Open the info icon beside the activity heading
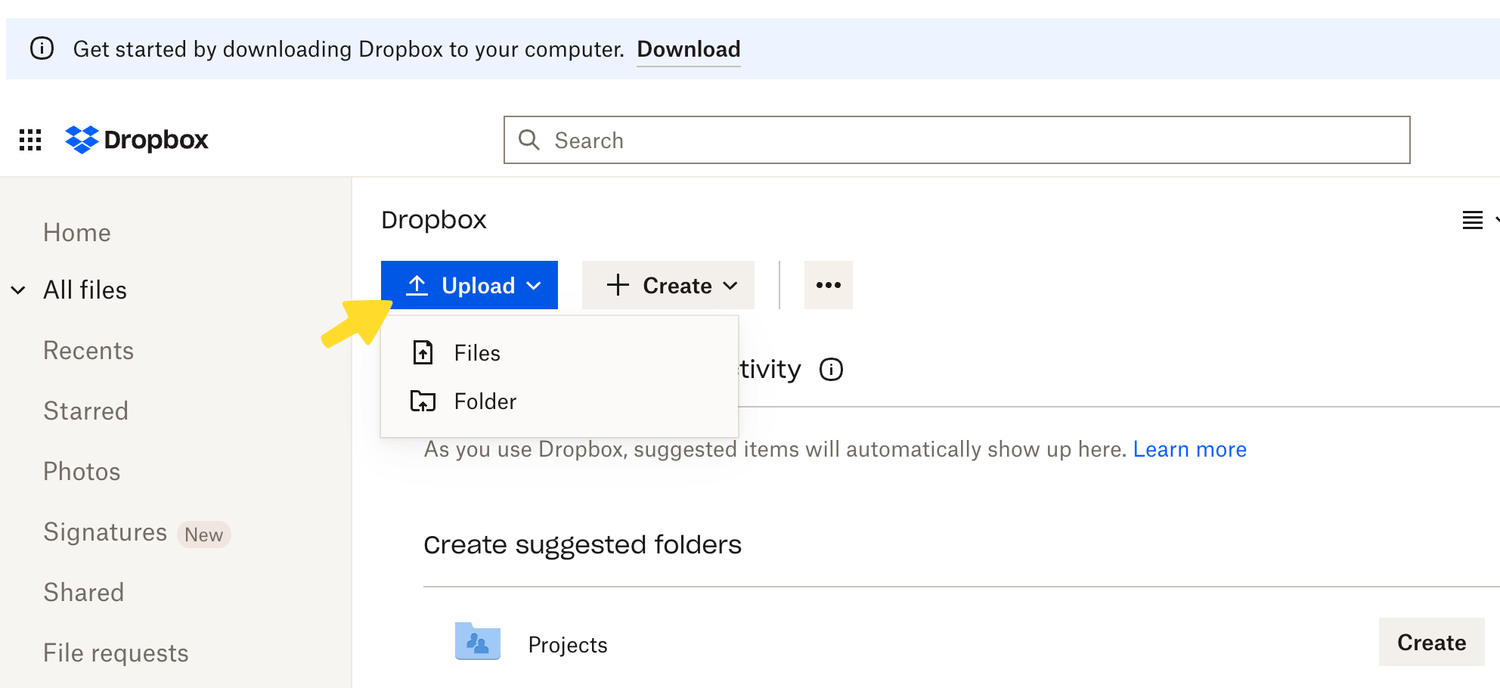 coord(831,370)
